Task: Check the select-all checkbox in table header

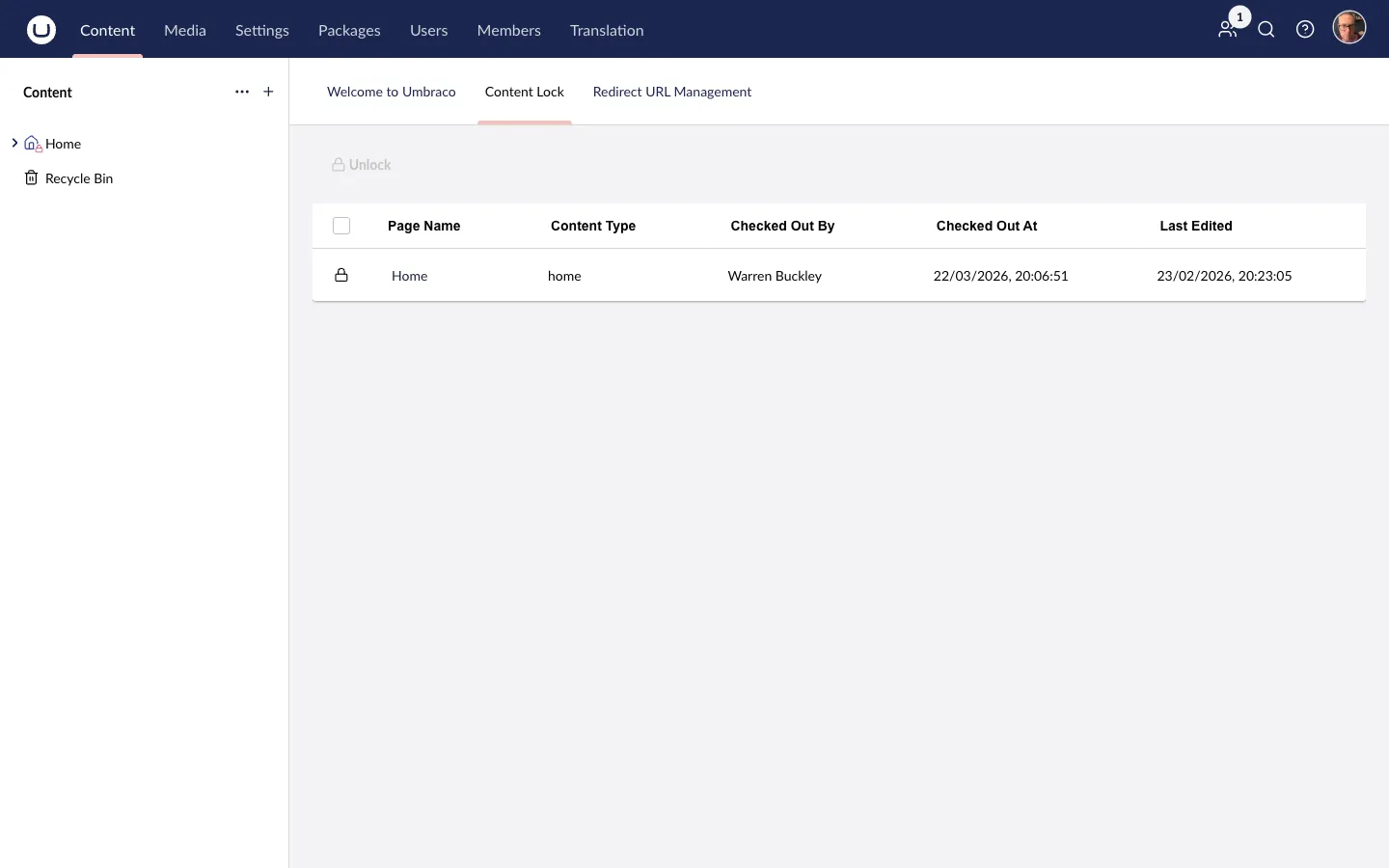Action: [341, 225]
